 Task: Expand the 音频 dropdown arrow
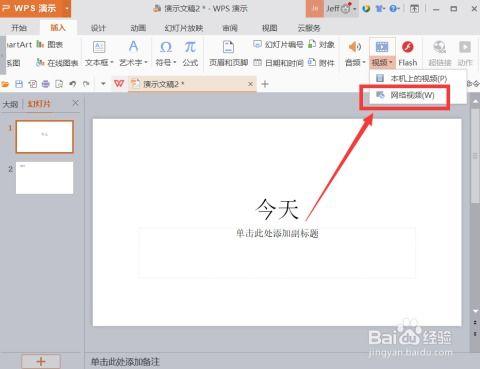tap(364, 62)
